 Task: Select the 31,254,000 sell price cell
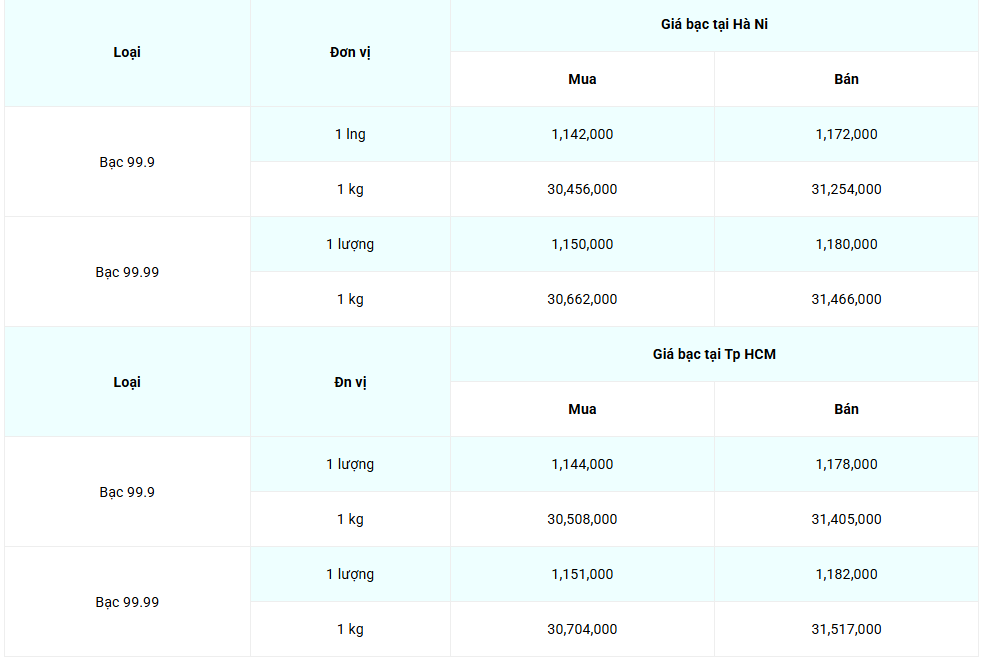[x=846, y=189]
